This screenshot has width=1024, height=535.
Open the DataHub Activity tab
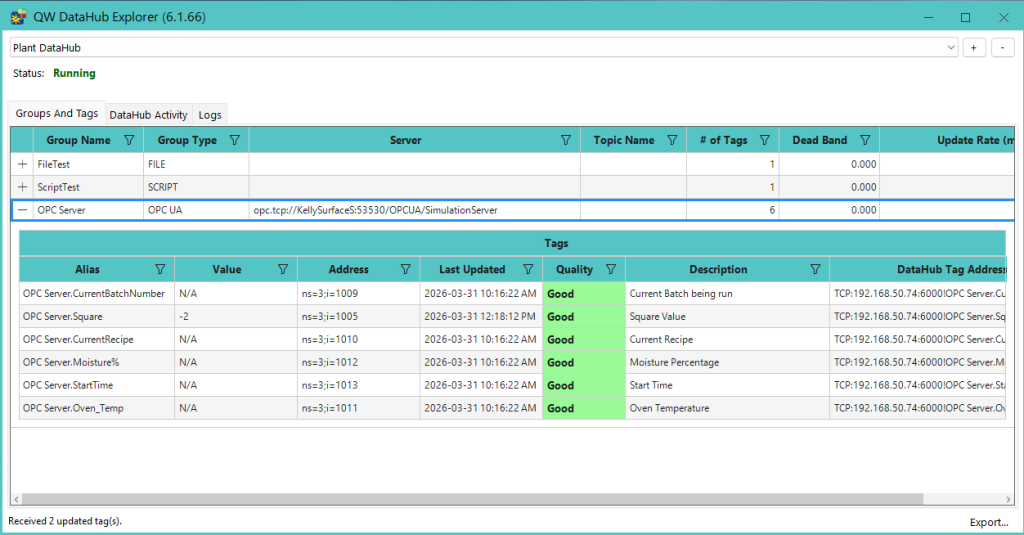point(148,114)
